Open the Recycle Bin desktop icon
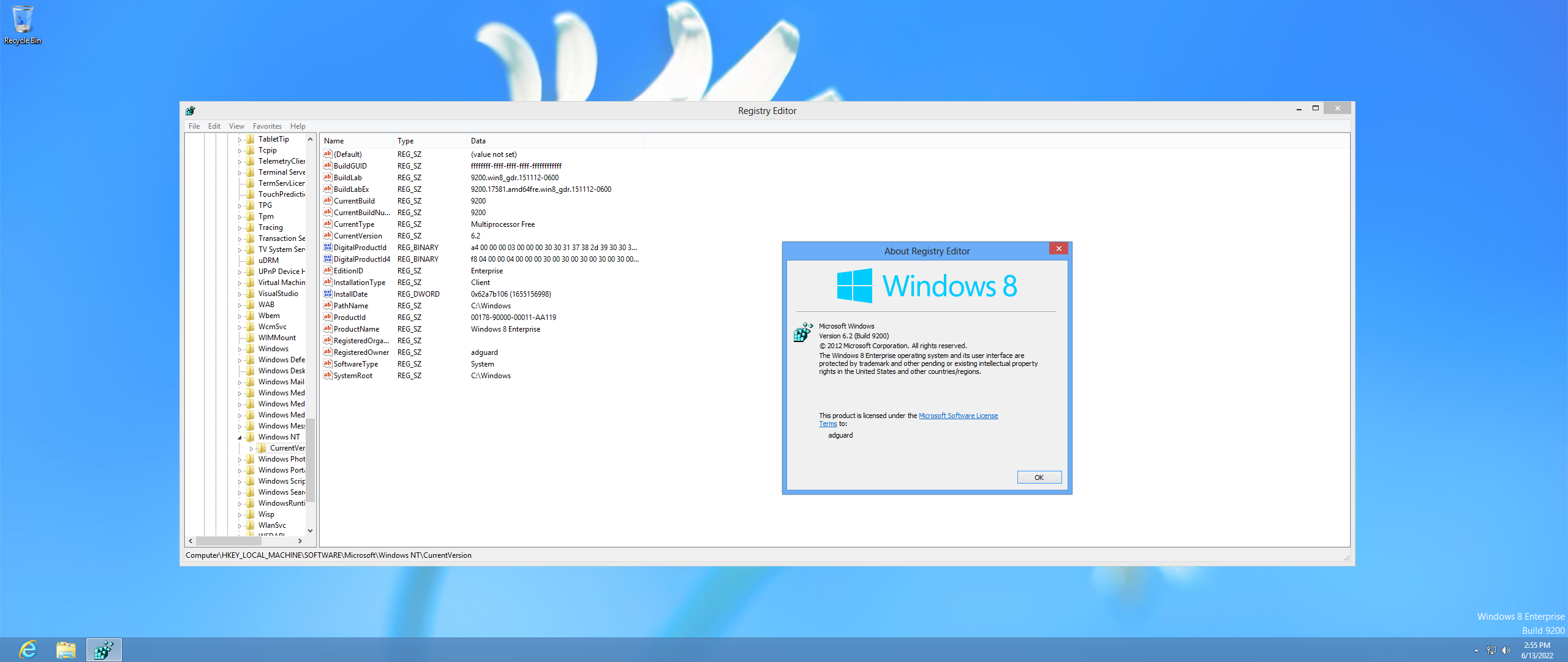This screenshot has width=1568, height=662. coord(23,25)
